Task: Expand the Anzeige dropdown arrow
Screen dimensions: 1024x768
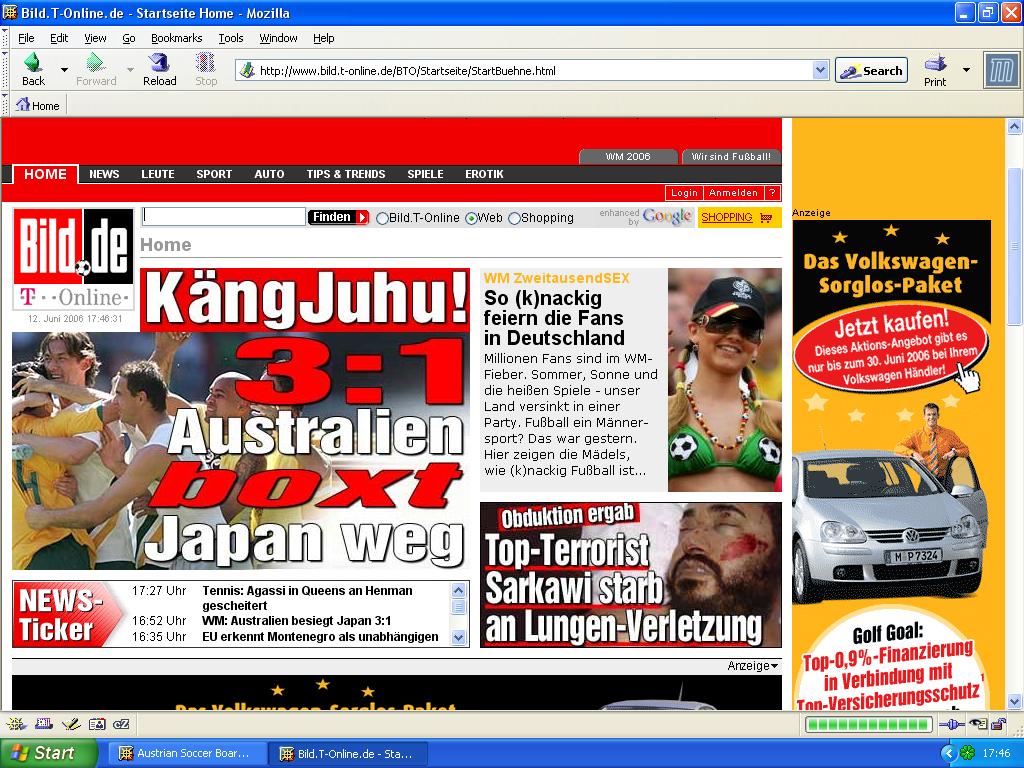Action: [775, 666]
